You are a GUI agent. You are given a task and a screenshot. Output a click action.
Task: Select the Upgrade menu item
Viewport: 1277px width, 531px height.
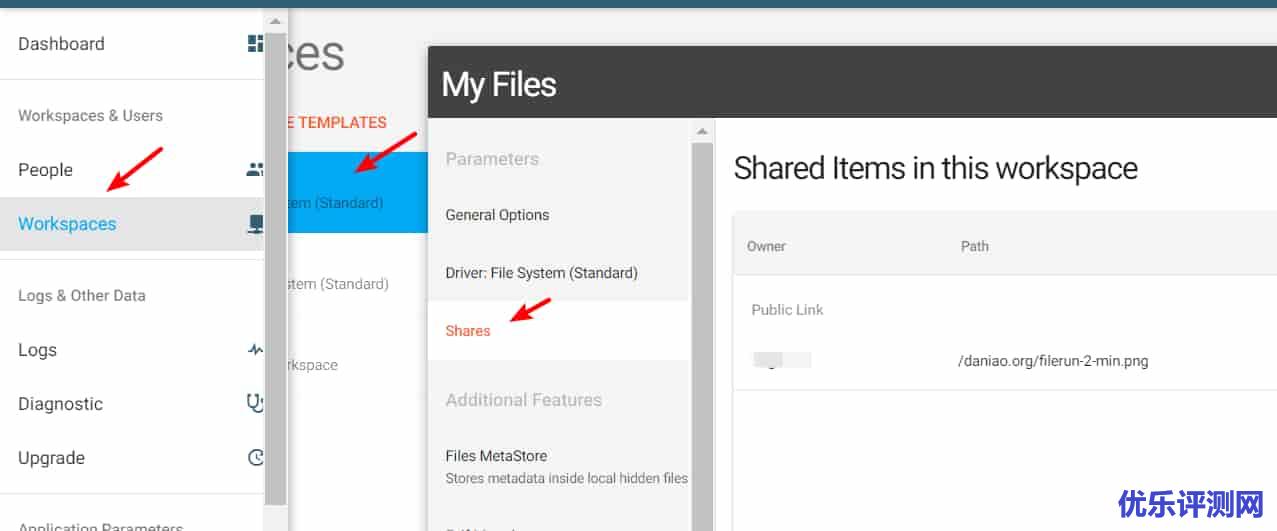[x=51, y=458]
